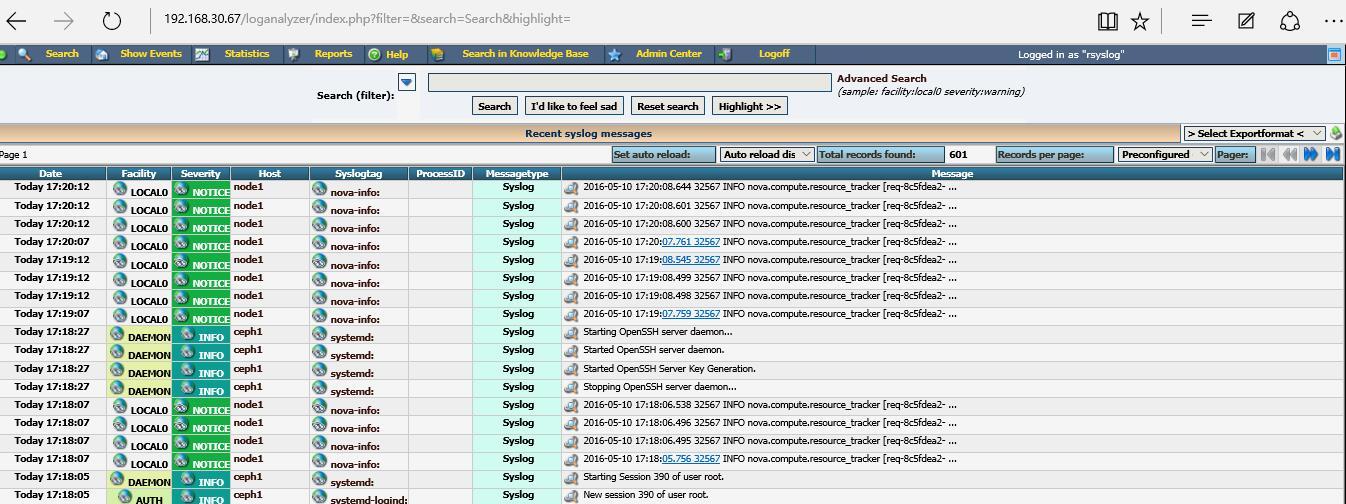Click details icon for OpenSSH Server Key Generation
The width and height of the screenshot is (1346, 504).
pyautogui.click(x=571, y=369)
